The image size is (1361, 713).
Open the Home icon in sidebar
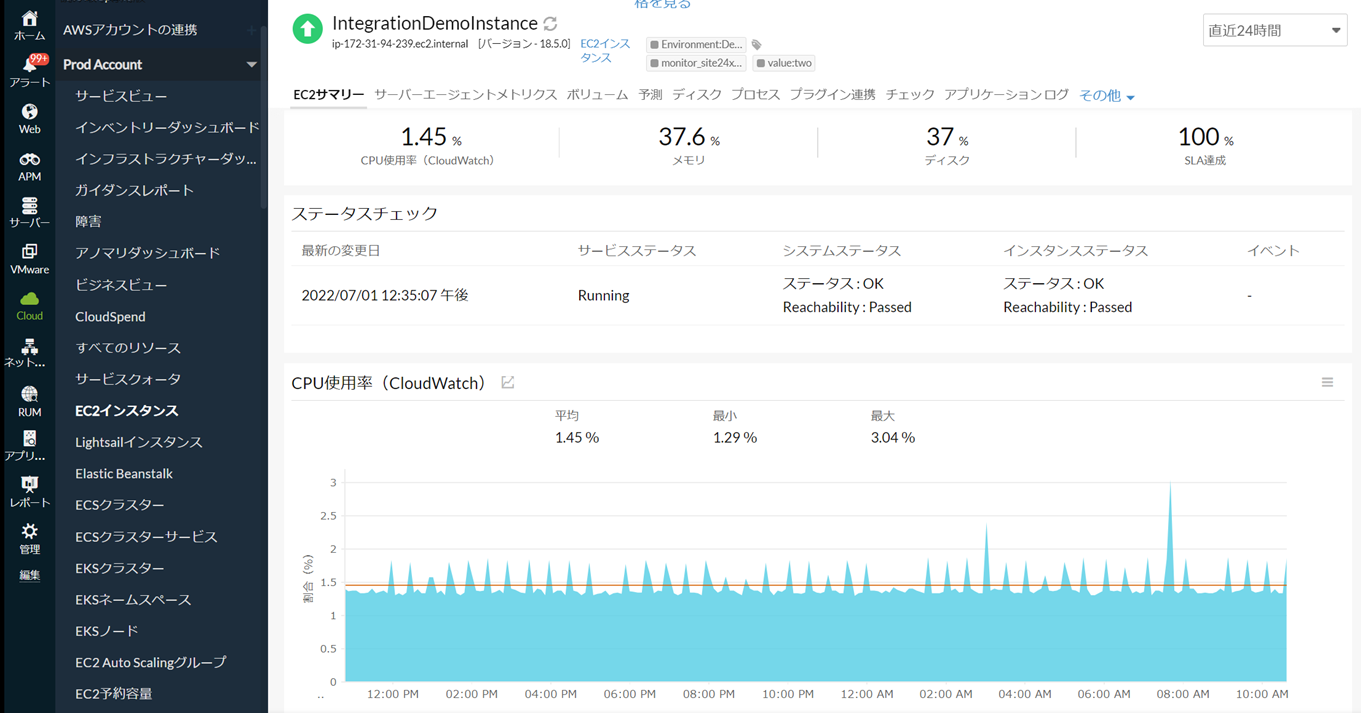29,19
